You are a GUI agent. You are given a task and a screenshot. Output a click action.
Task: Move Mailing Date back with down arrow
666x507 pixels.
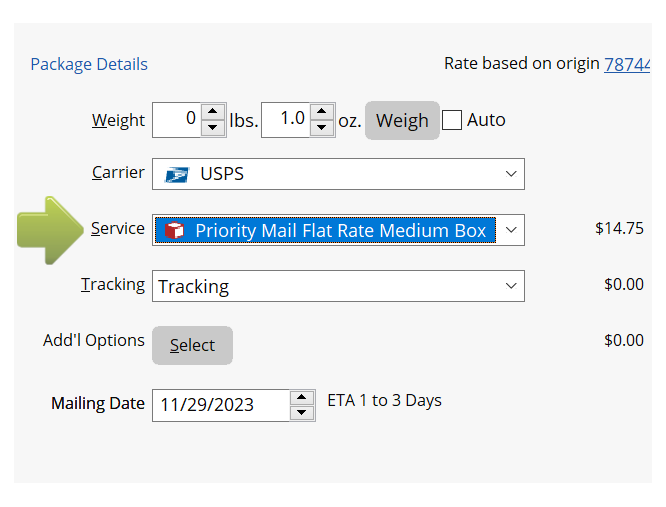(x=302, y=413)
